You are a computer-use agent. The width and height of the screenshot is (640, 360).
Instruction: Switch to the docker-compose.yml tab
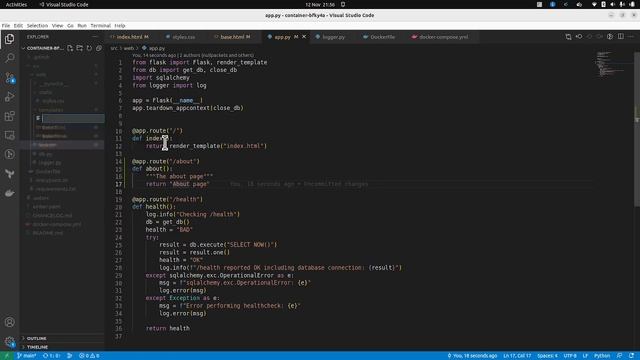pyautogui.click(x=444, y=37)
